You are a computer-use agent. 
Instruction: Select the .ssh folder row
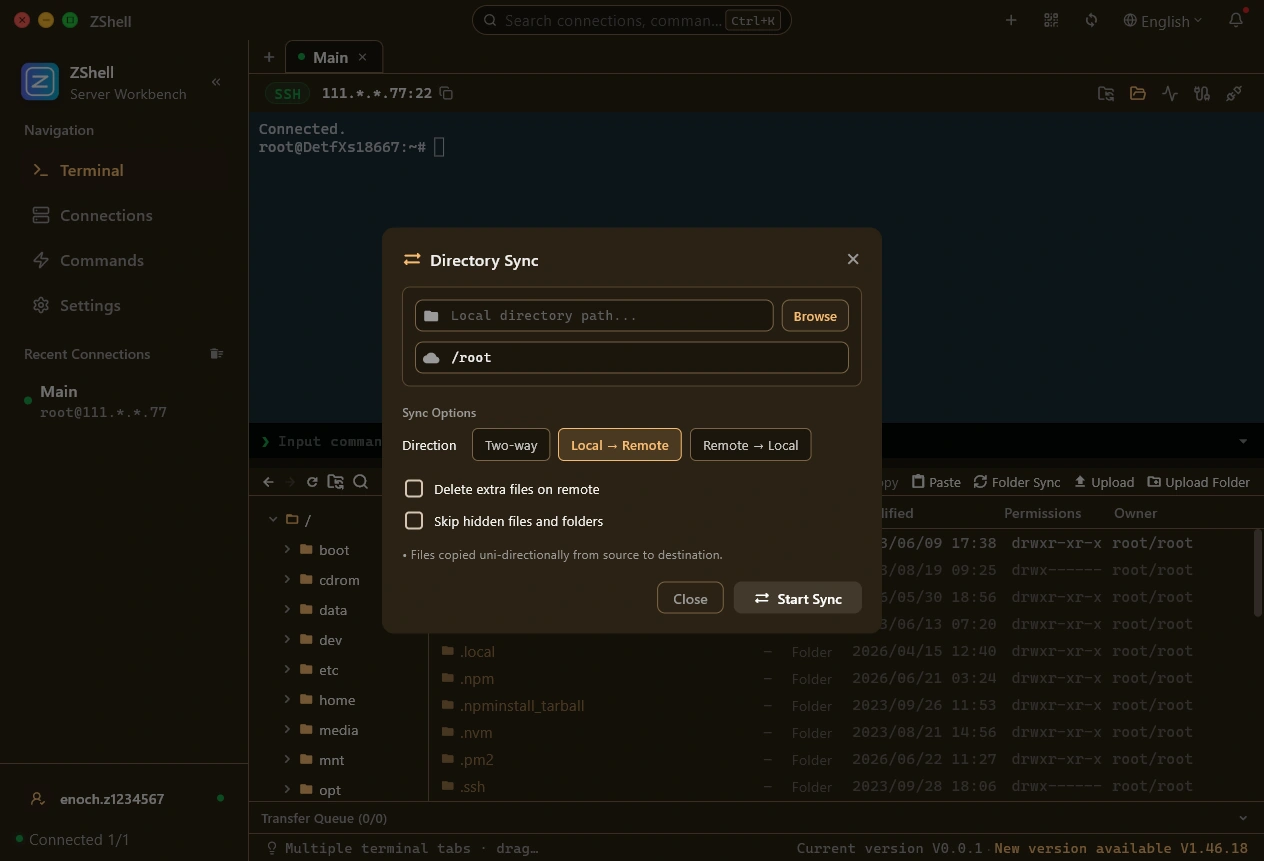[x=843, y=786]
